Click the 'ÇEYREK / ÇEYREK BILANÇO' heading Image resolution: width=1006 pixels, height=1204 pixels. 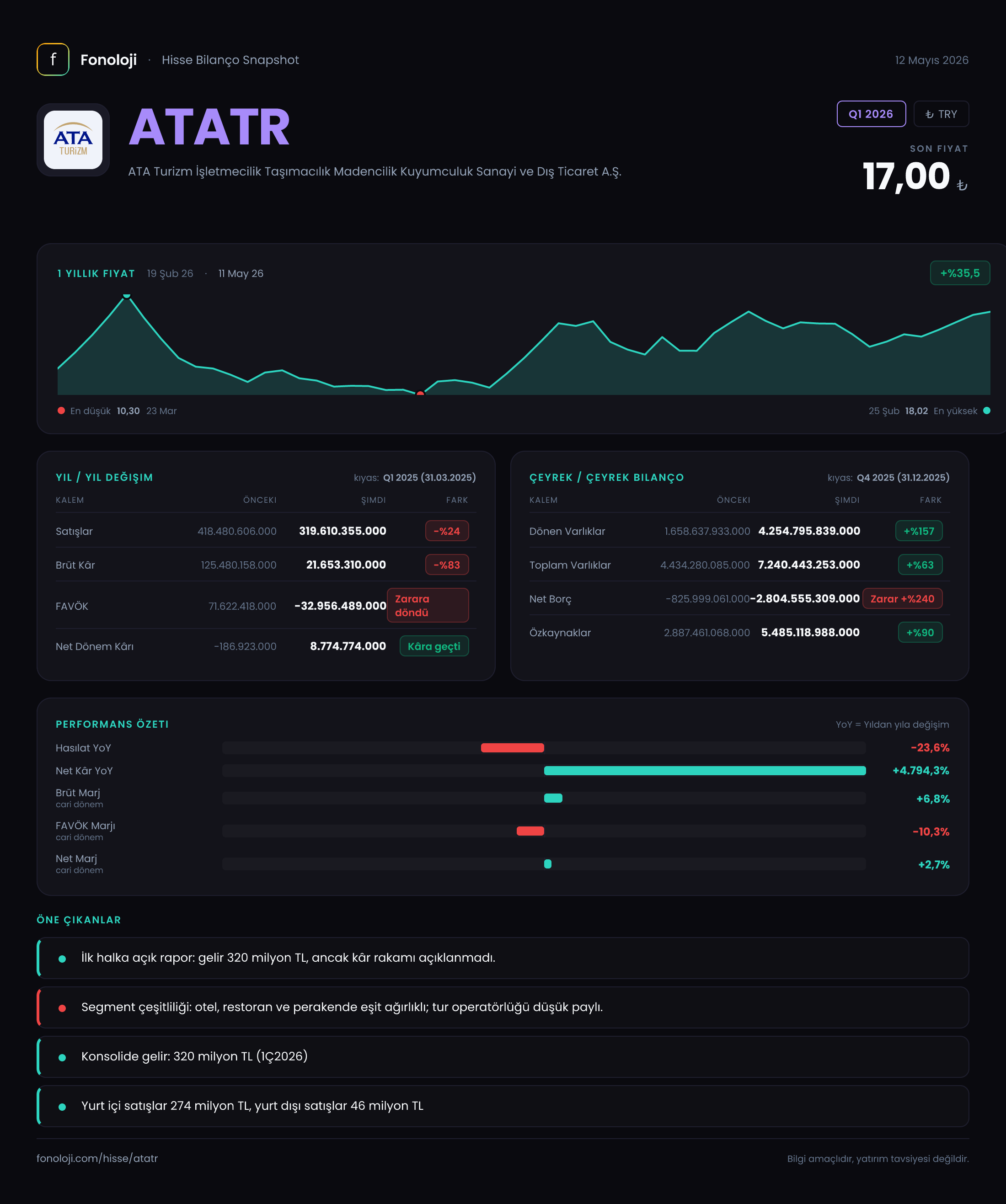(606, 478)
